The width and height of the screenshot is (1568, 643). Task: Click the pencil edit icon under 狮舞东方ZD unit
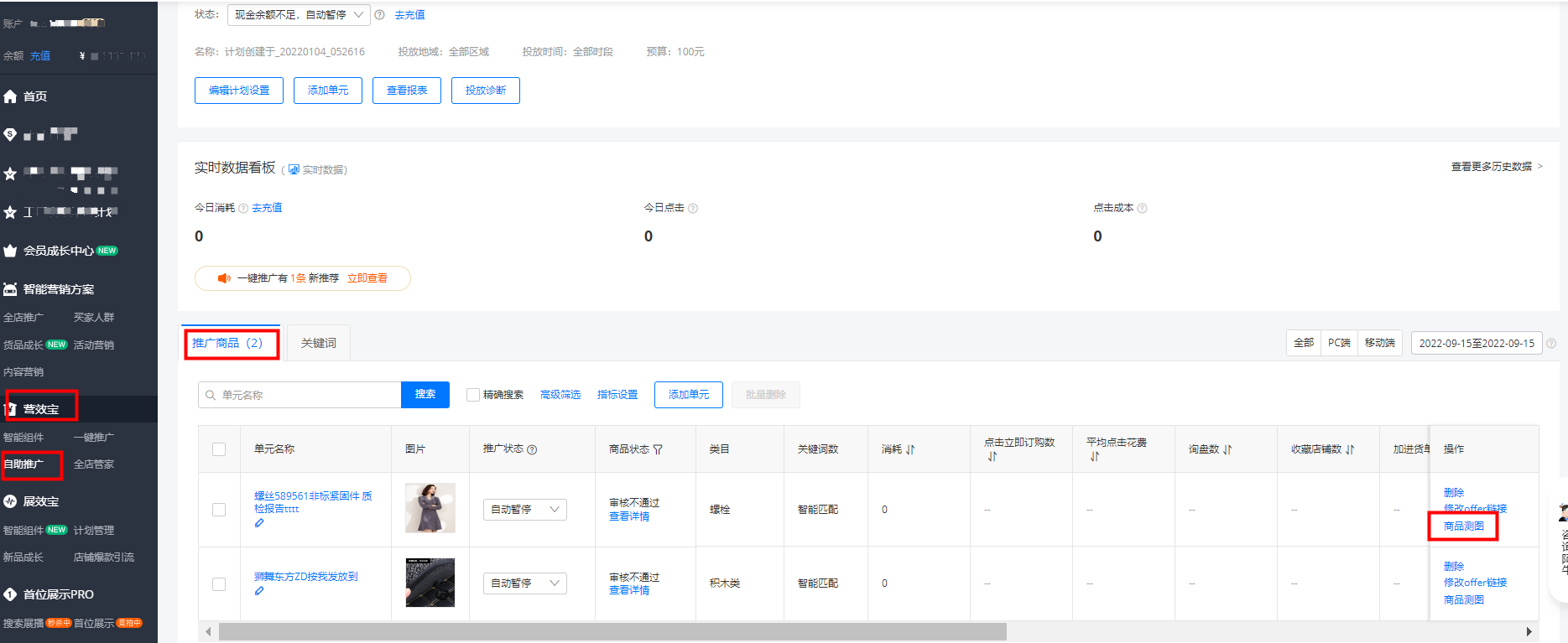point(259,591)
